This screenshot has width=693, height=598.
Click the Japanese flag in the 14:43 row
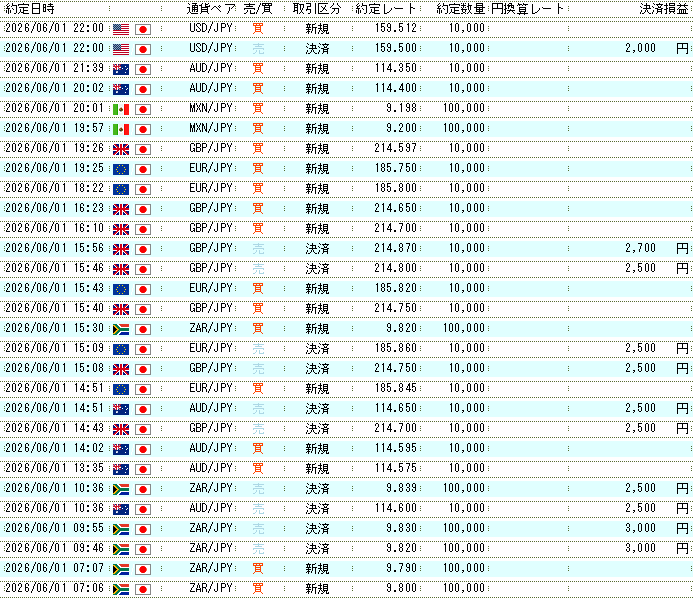click(143, 429)
